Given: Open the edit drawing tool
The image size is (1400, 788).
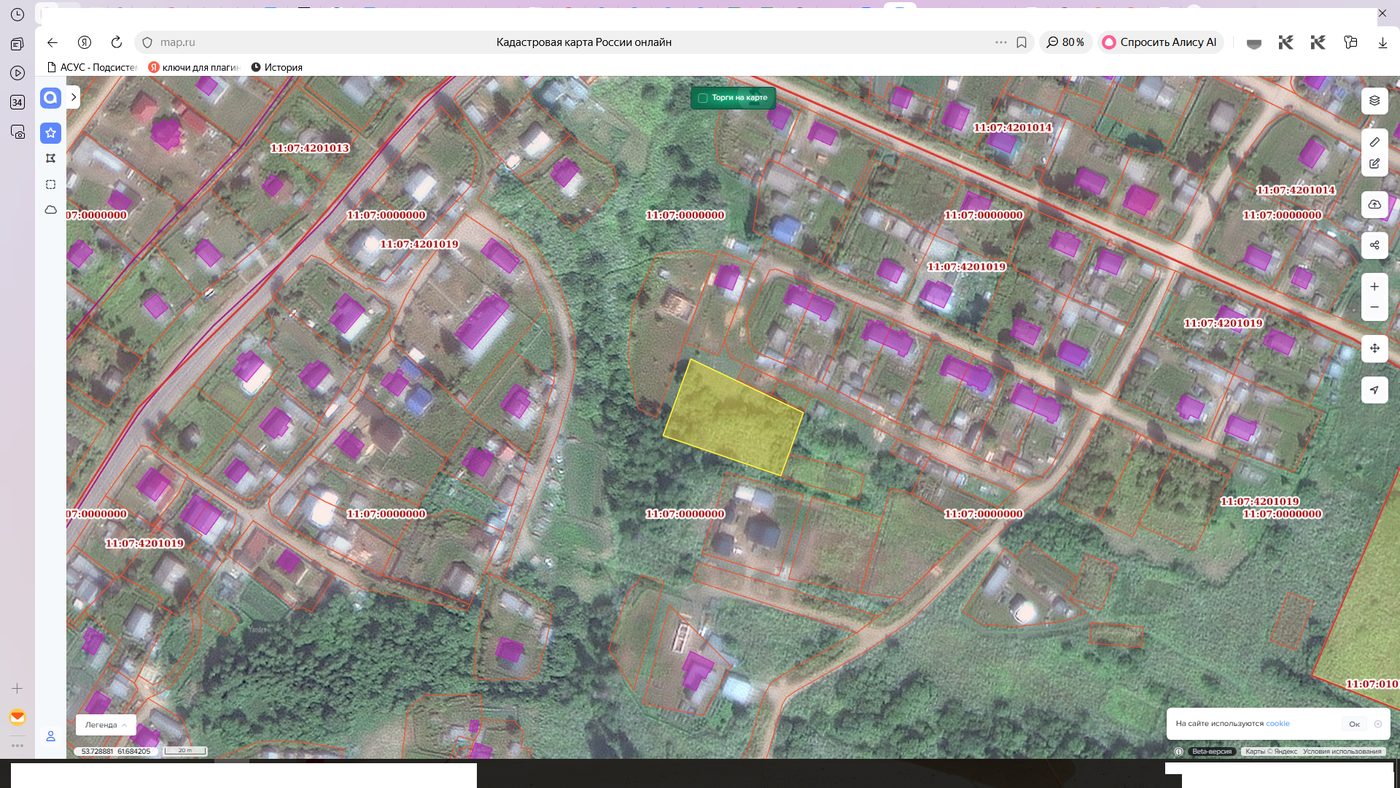Looking at the screenshot, I should 1375,164.
